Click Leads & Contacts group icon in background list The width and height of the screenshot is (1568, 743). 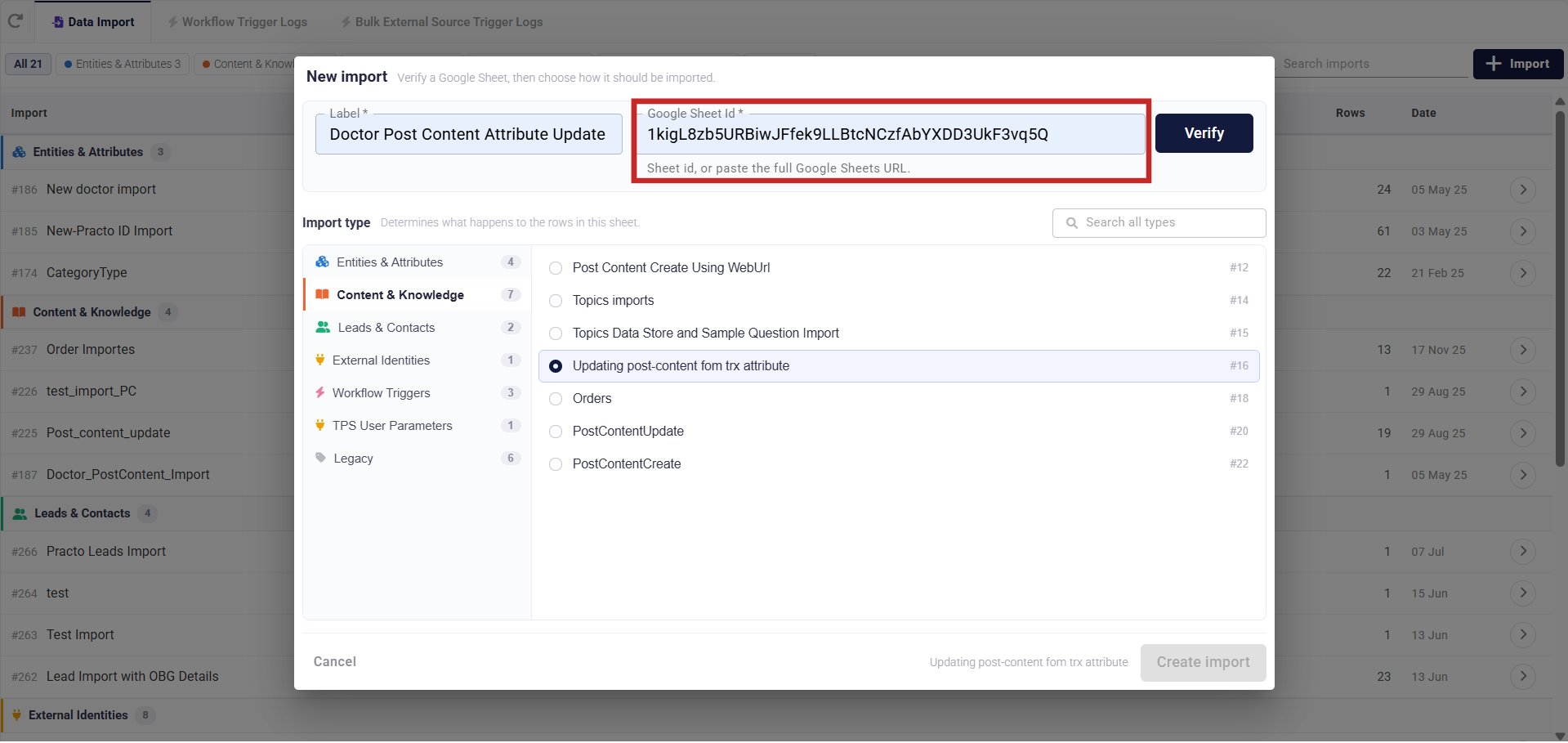tap(20, 513)
